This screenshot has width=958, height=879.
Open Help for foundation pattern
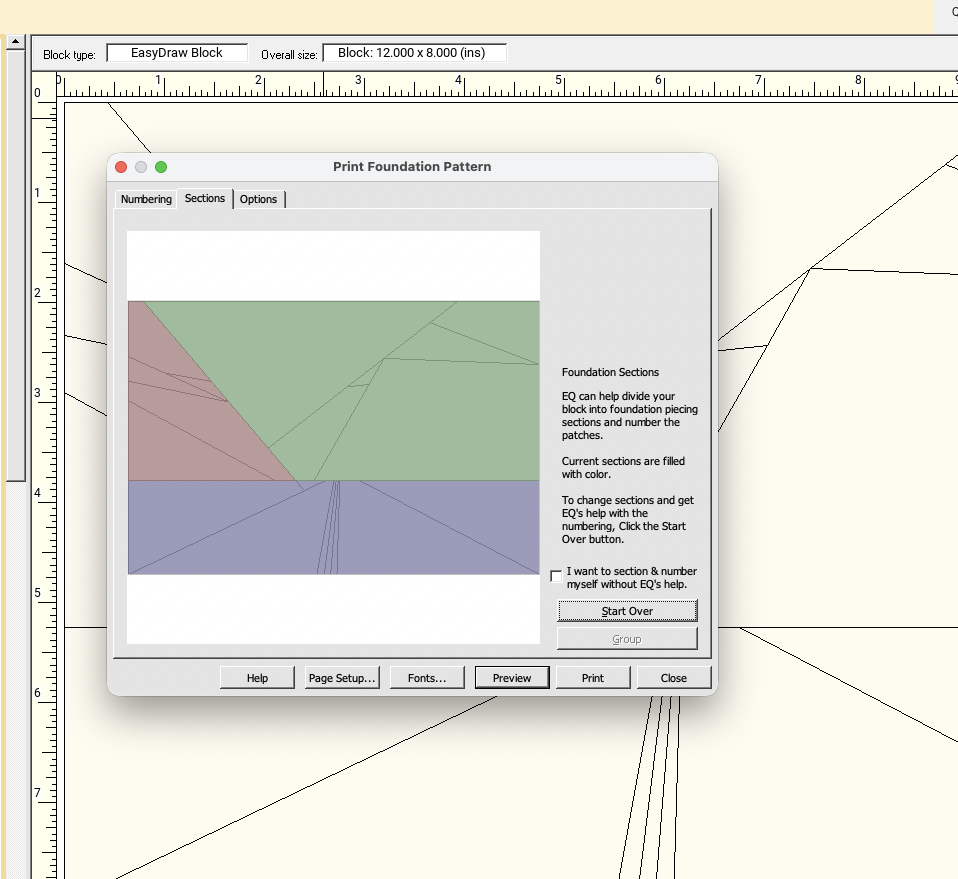pyautogui.click(x=257, y=678)
